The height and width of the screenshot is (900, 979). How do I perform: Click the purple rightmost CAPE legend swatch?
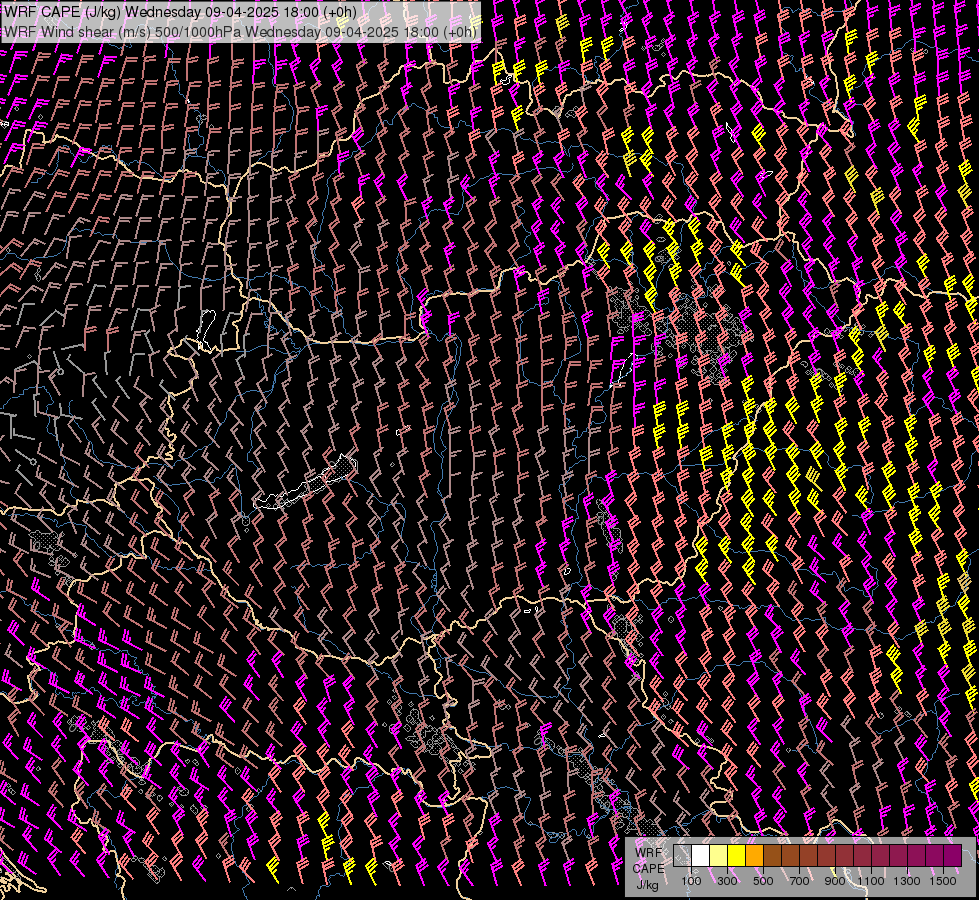[x=953, y=856]
